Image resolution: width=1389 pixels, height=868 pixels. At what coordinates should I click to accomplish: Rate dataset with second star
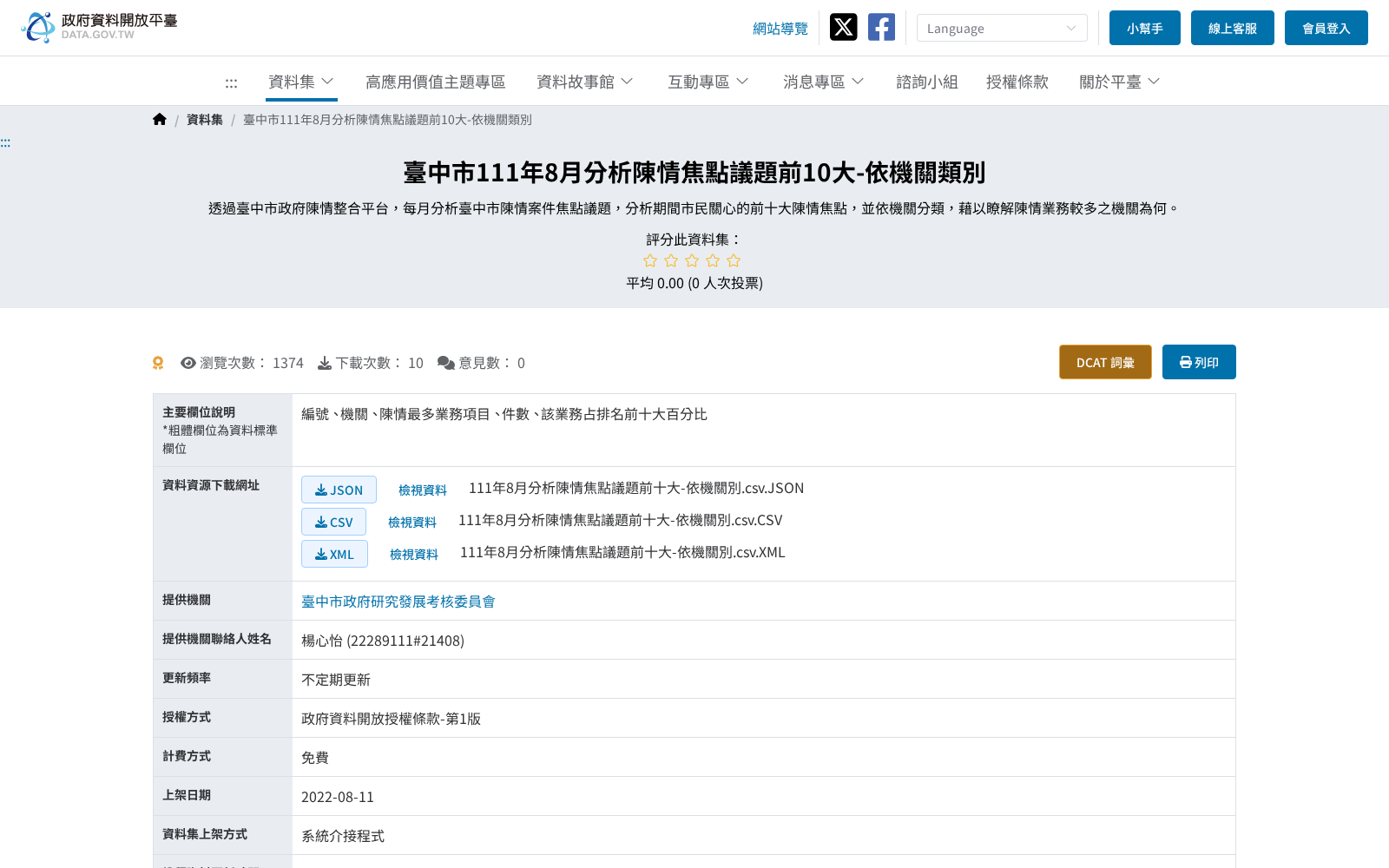671,260
